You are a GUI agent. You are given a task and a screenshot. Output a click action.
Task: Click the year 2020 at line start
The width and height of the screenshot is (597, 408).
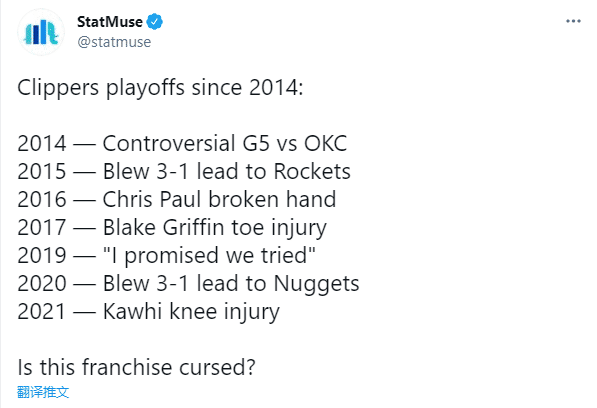[42, 284]
